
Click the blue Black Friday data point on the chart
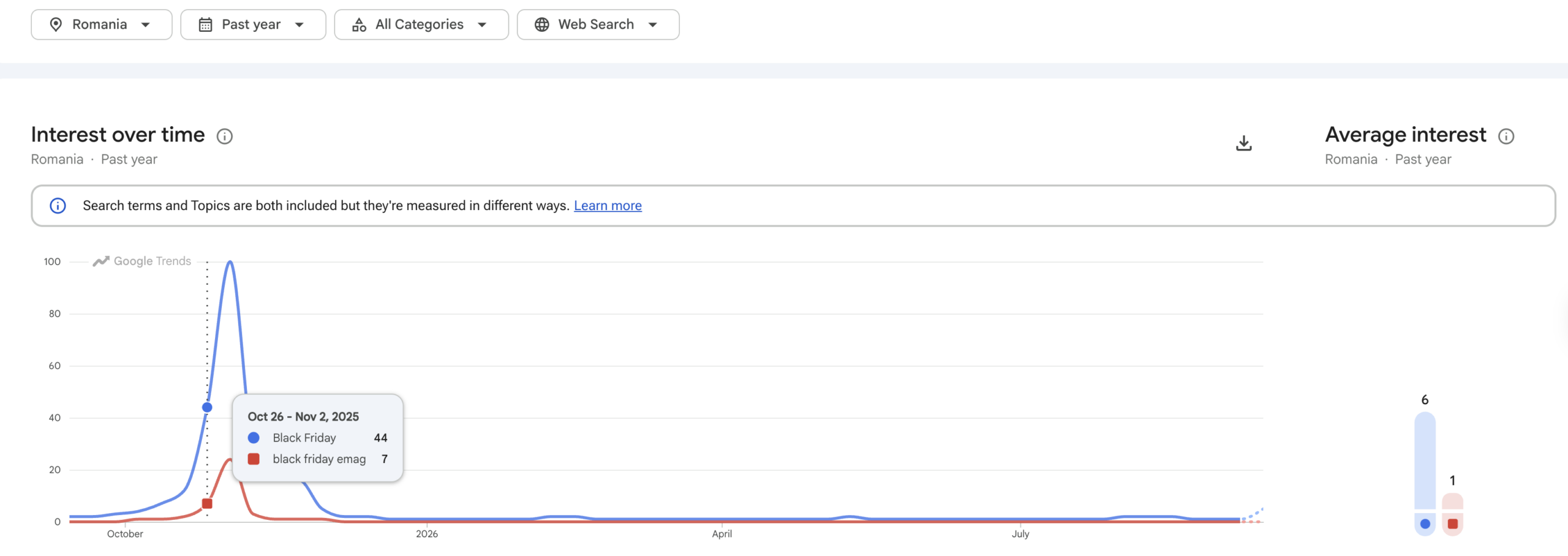(207, 407)
